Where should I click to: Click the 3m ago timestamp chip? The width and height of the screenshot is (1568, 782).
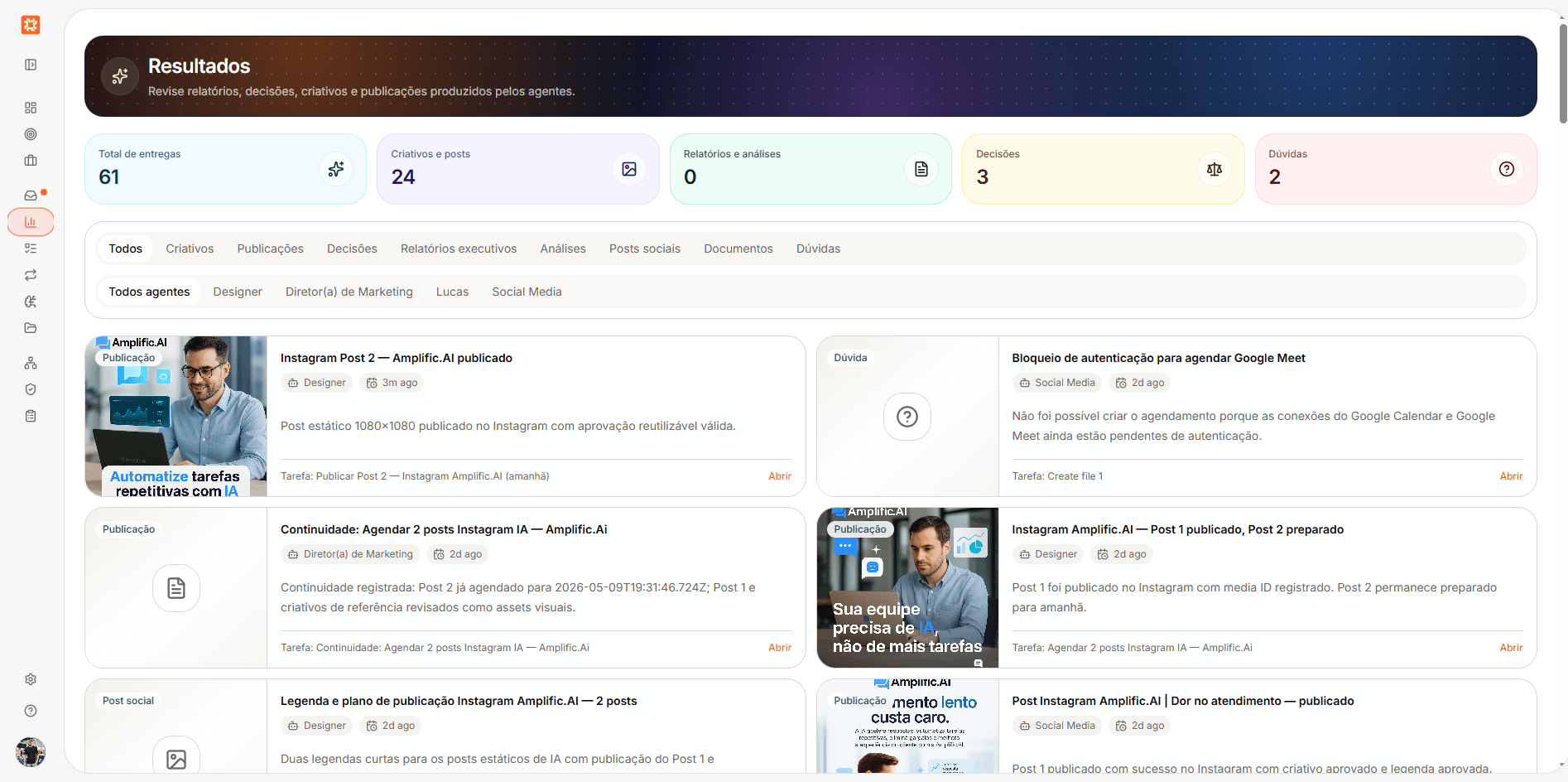[x=392, y=383]
